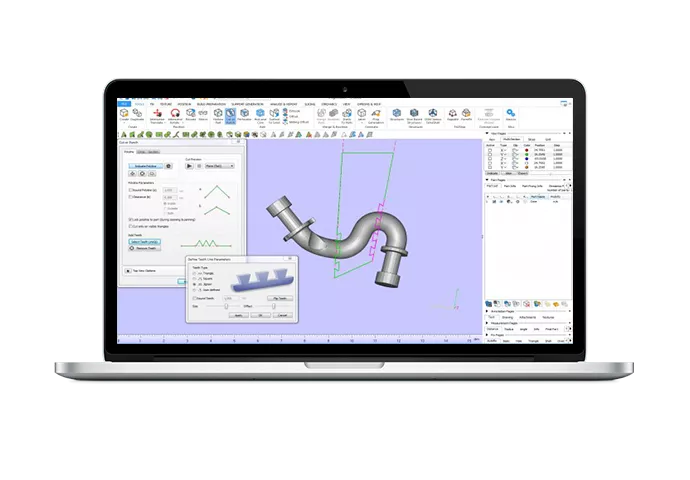Click Cancel in teeth parameters dialog
The width and height of the screenshot is (690, 480).
tap(283, 315)
